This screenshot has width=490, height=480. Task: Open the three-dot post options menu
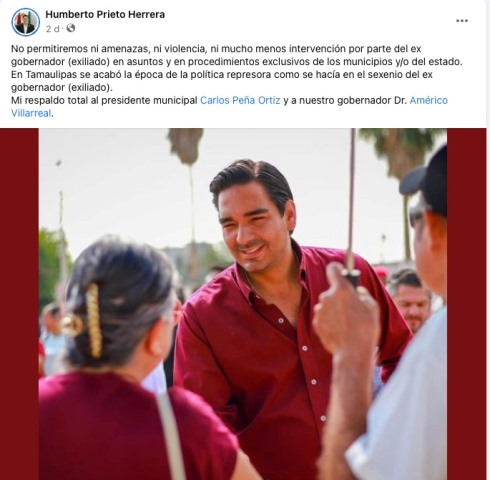462,21
